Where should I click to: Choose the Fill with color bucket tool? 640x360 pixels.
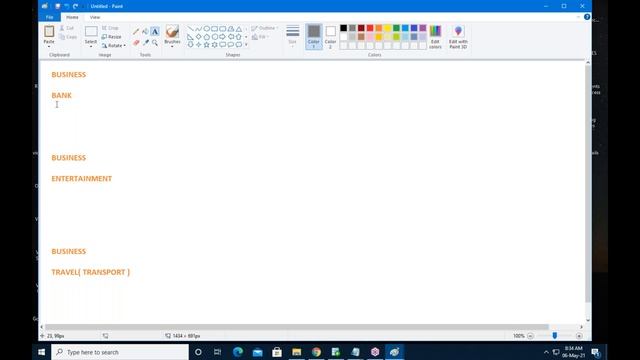coord(145,31)
